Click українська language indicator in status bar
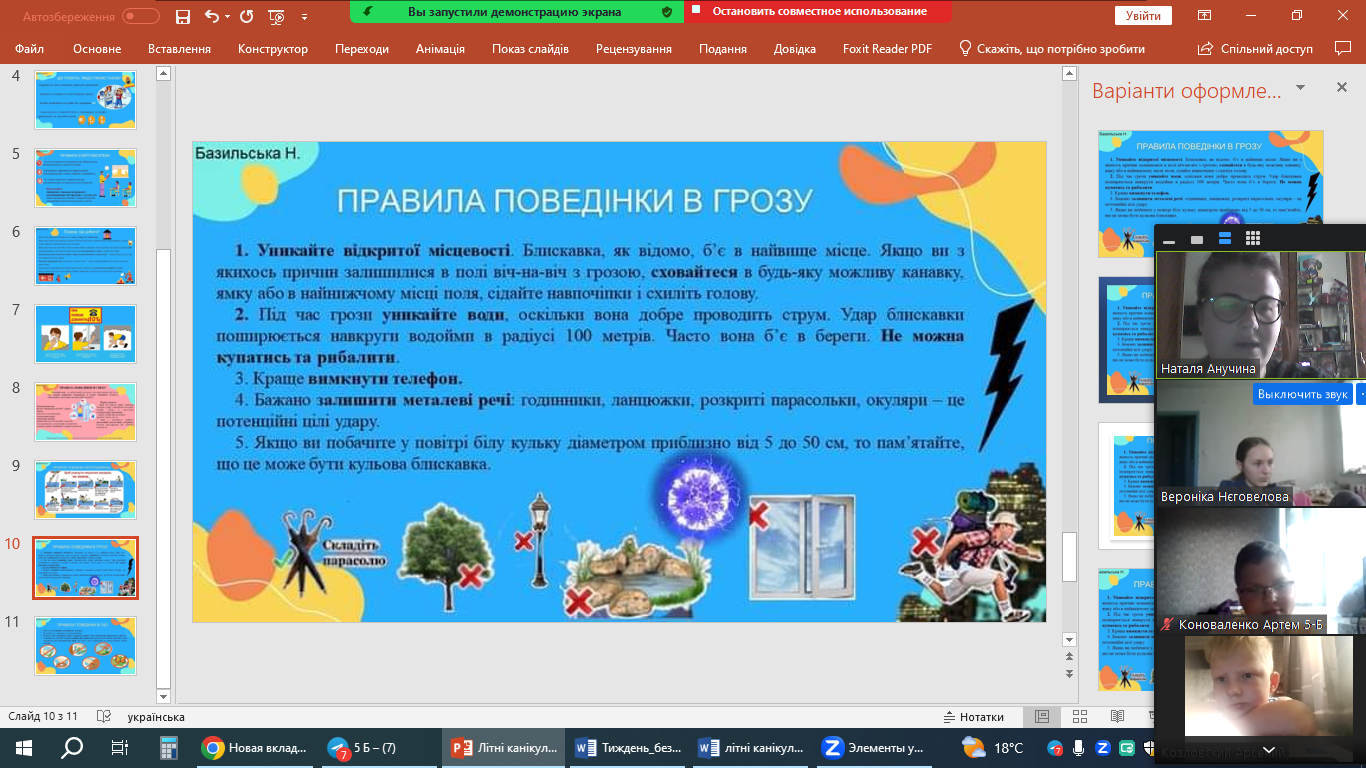This screenshot has height=768, width=1366. coord(156,717)
